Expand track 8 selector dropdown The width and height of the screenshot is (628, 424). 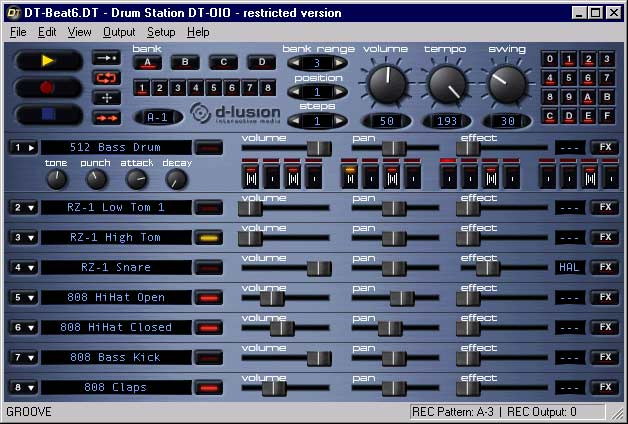(22, 387)
